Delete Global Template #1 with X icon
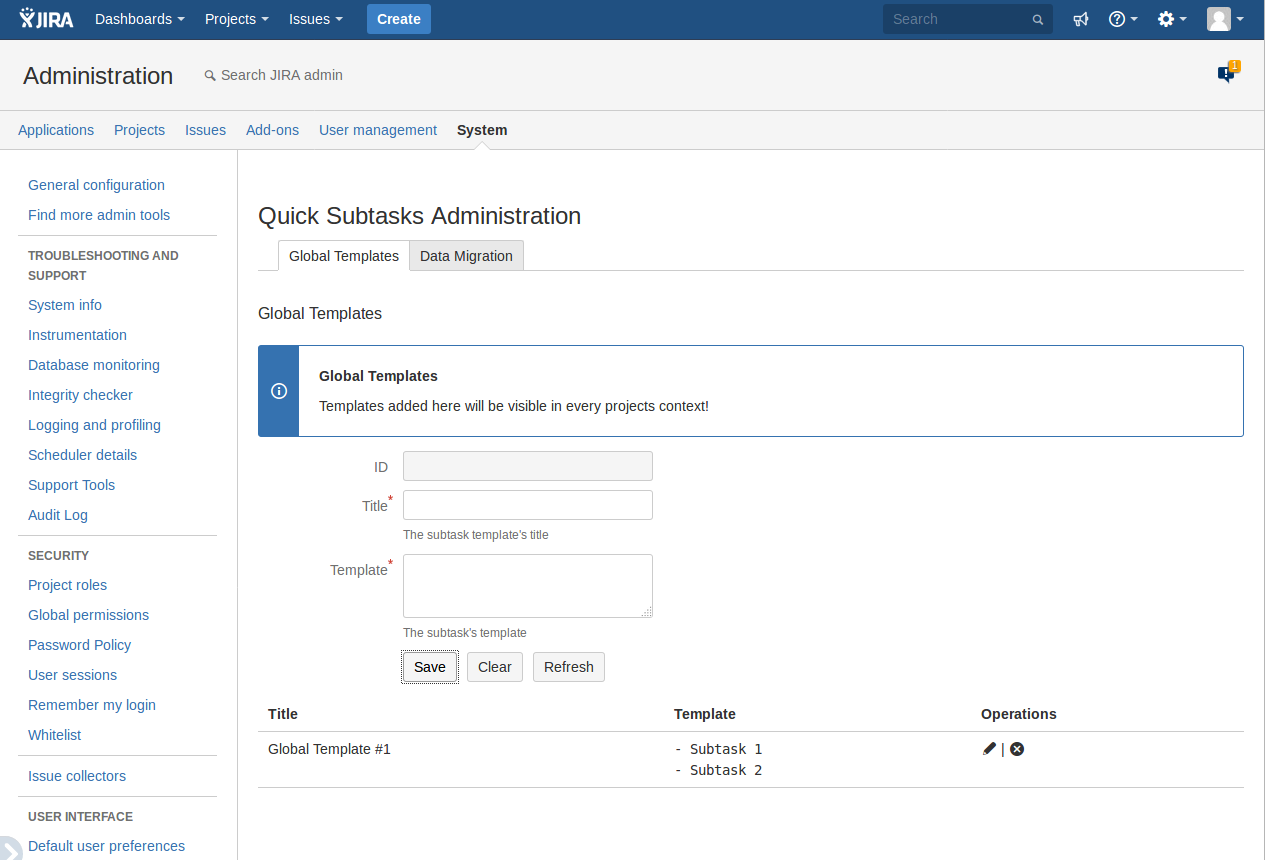The image size is (1265, 860). pyautogui.click(x=1017, y=749)
